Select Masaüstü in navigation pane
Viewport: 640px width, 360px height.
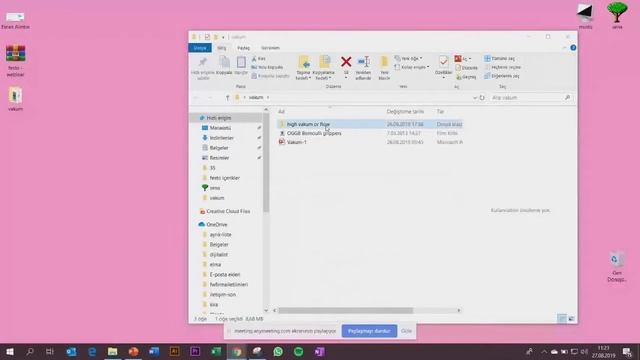tap(220, 128)
